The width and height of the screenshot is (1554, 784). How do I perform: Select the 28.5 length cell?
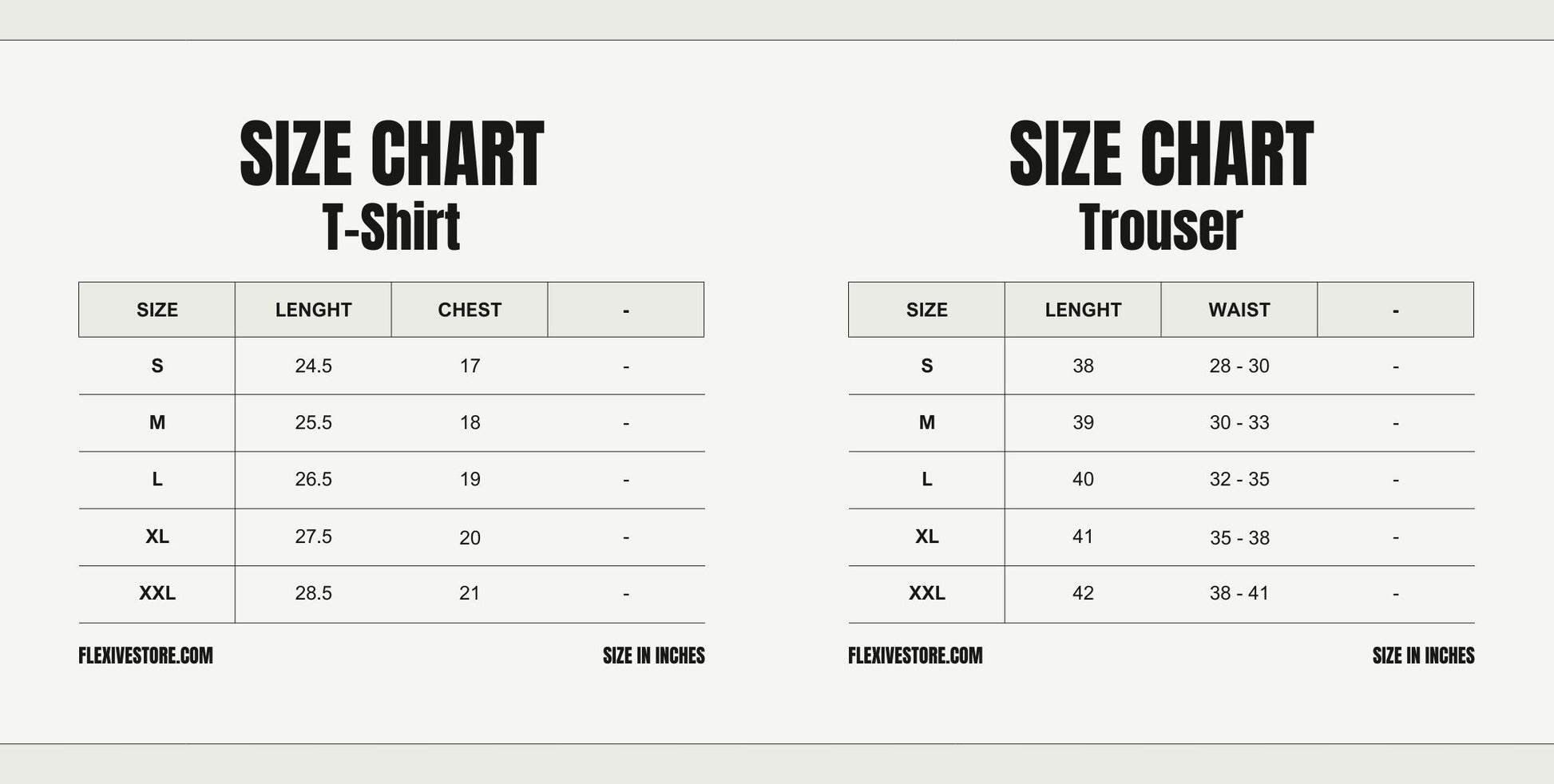coord(313,594)
